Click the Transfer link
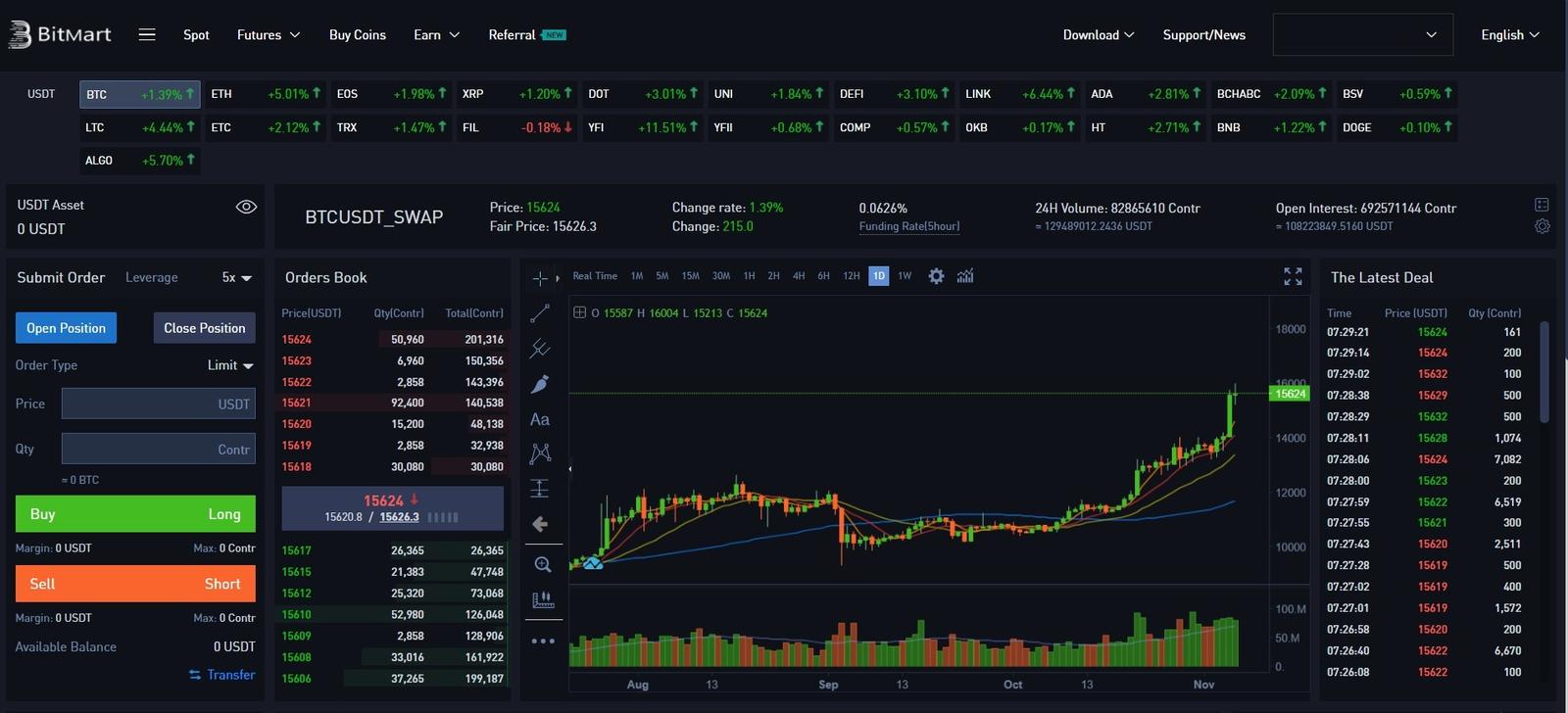Screen dimensions: 1568x713 pos(231,675)
